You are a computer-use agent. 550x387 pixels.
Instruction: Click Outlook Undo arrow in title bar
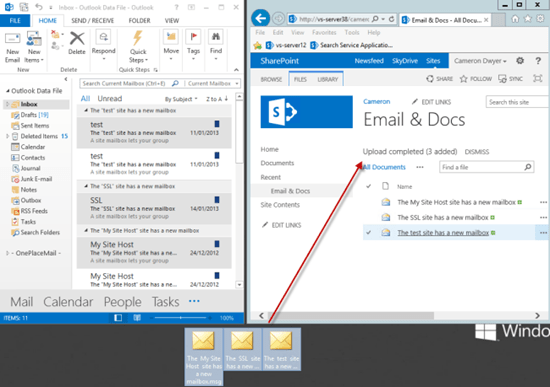(39, 7)
